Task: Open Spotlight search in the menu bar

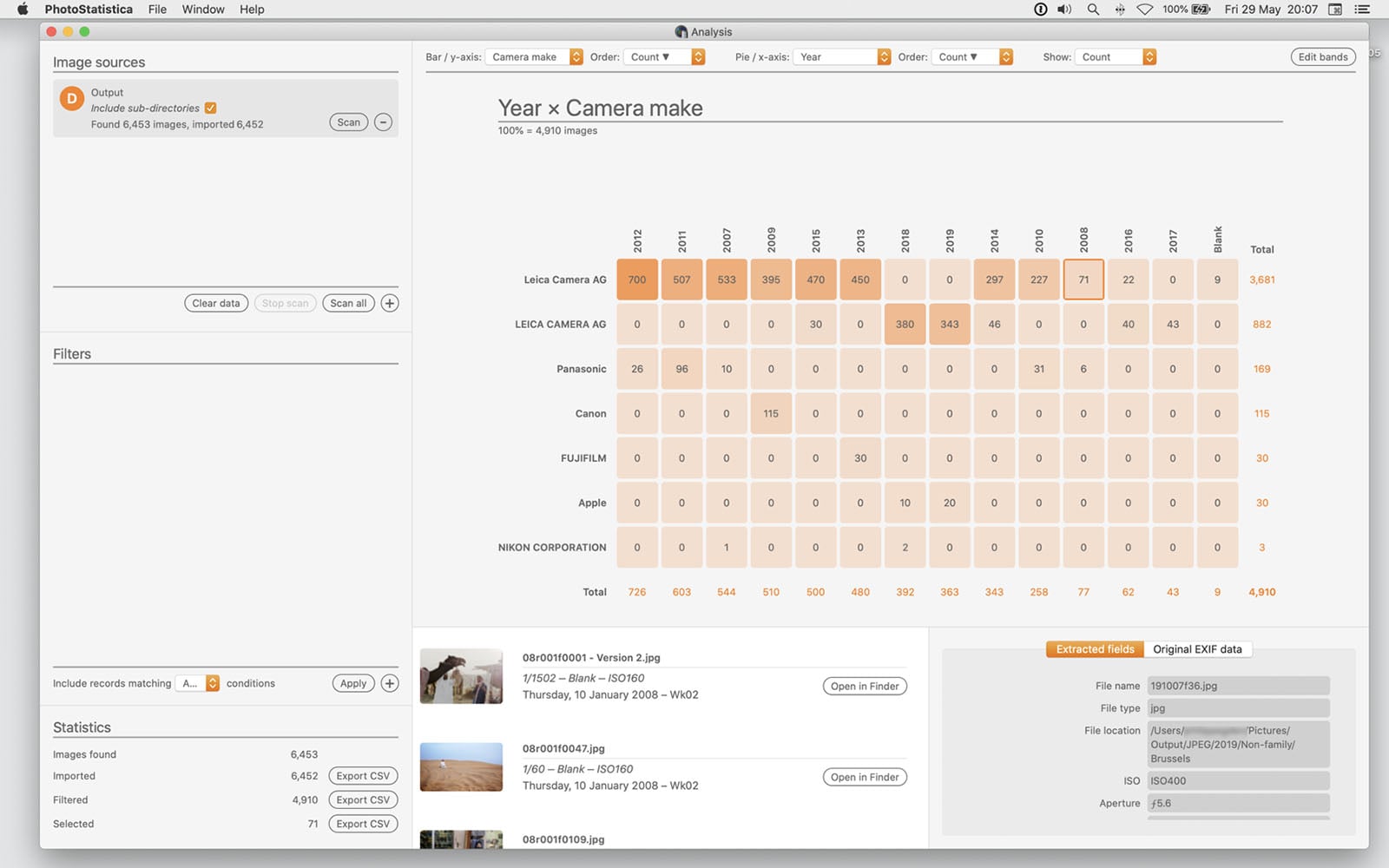Action: pos(1093,10)
